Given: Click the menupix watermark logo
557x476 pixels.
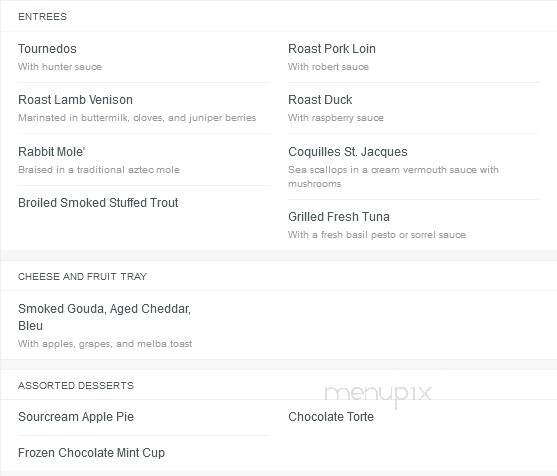Looking at the screenshot, I should point(378,394).
